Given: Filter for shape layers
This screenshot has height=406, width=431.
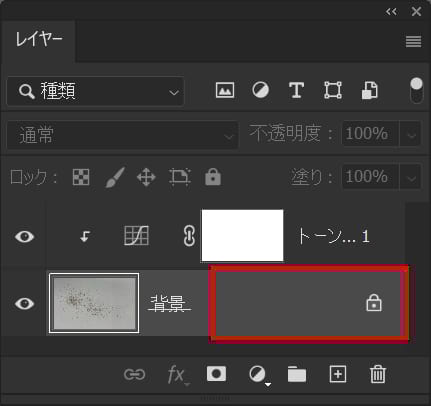Looking at the screenshot, I should [x=333, y=90].
